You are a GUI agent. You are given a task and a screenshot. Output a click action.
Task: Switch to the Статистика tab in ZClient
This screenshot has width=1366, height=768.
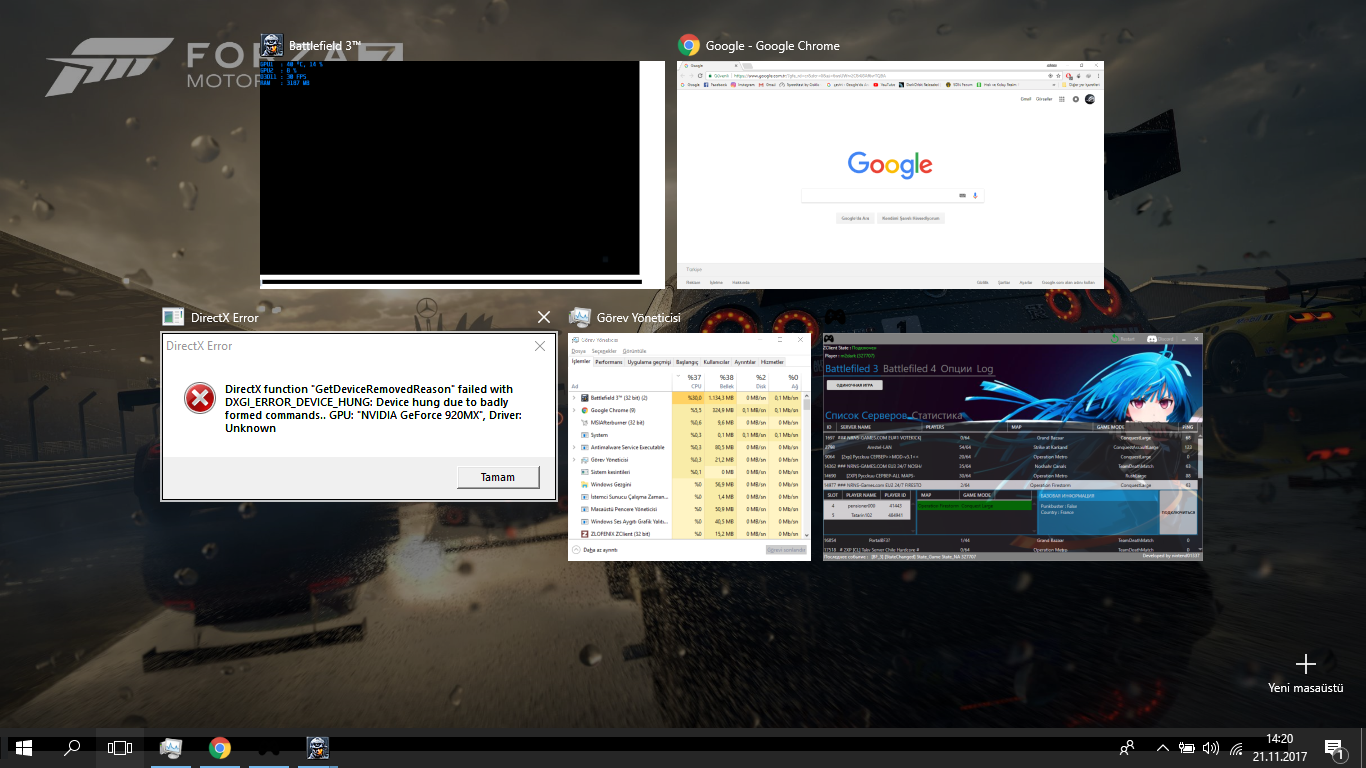pos(936,415)
